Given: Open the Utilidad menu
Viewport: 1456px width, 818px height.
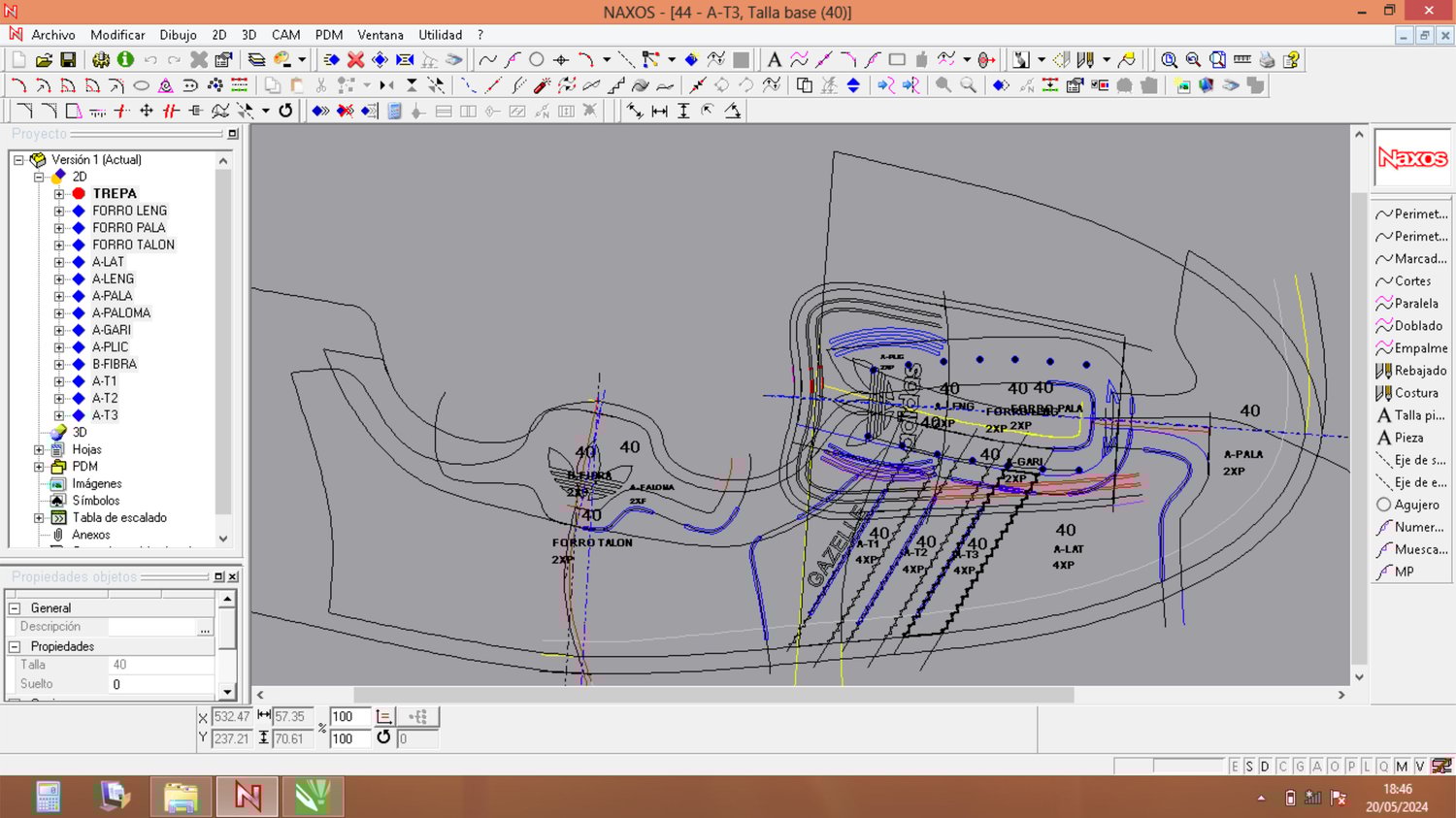Looking at the screenshot, I should click(441, 35).
